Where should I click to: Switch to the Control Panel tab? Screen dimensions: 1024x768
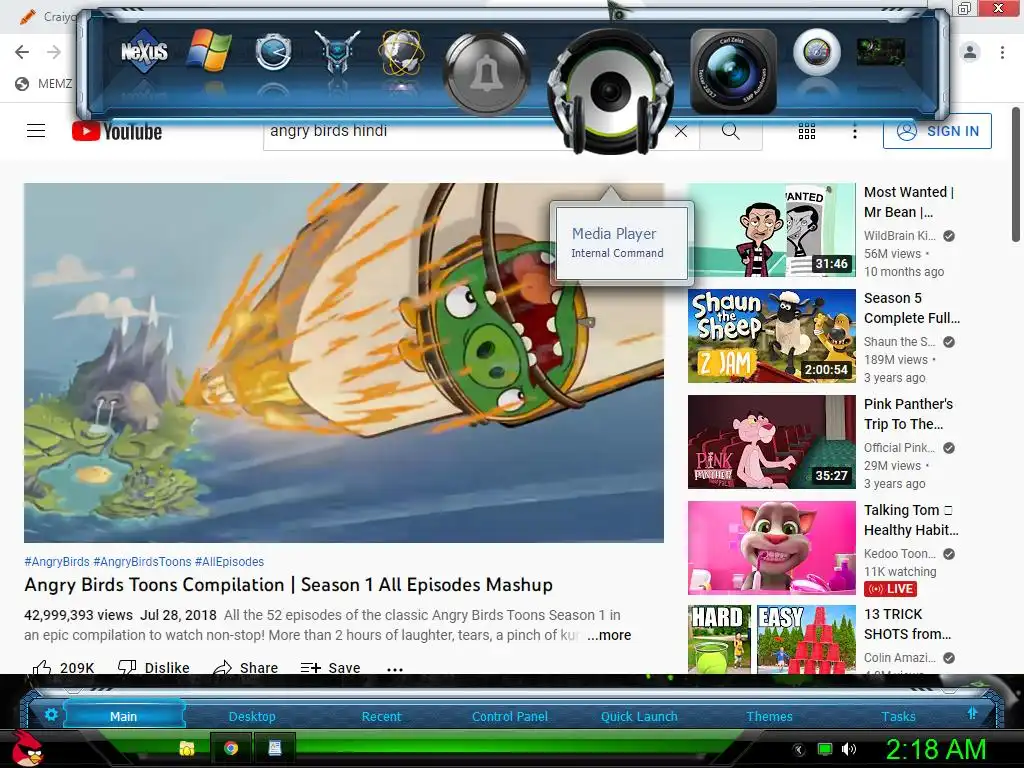(x=509, y=716)
